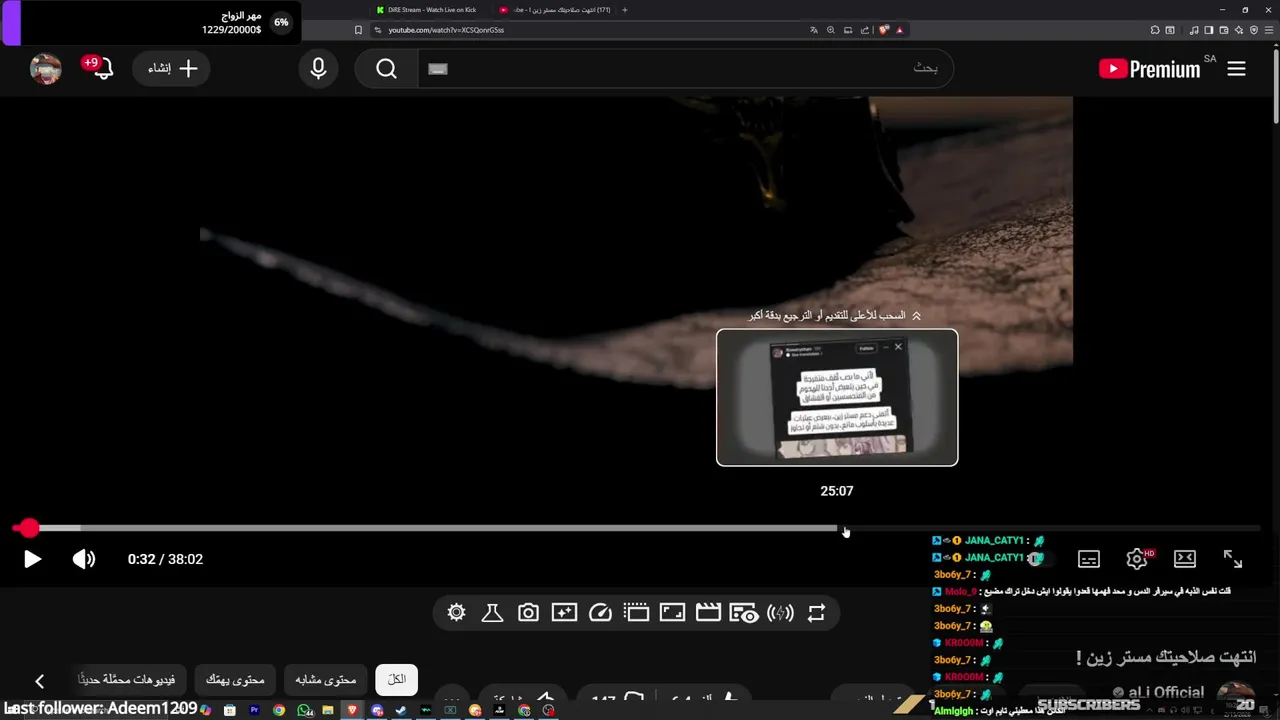This screenshot has width=1280, height=720.
Task: Open Discord from the taskbar
Action: point(377,710)
